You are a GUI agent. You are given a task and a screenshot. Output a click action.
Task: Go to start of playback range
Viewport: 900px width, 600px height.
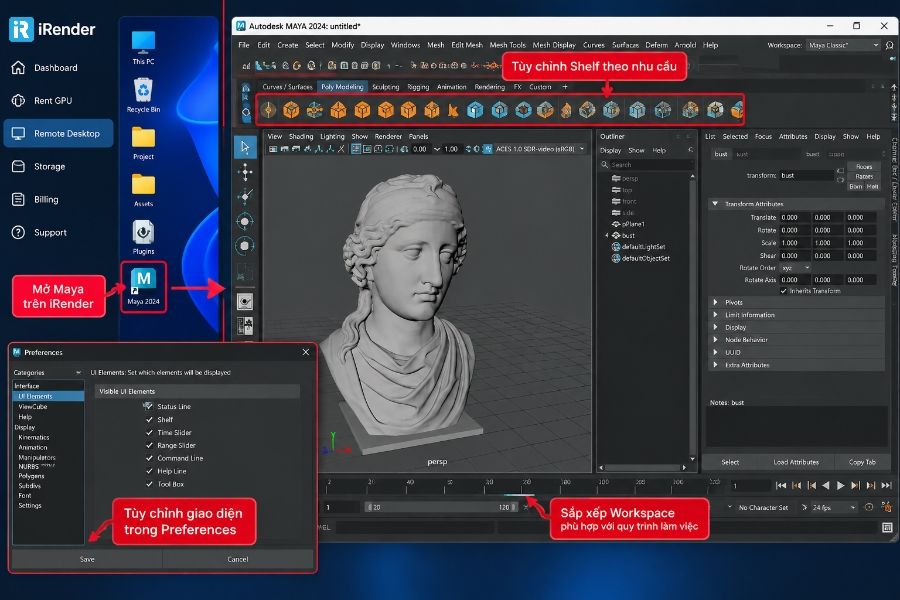click(x=781, y=486)
